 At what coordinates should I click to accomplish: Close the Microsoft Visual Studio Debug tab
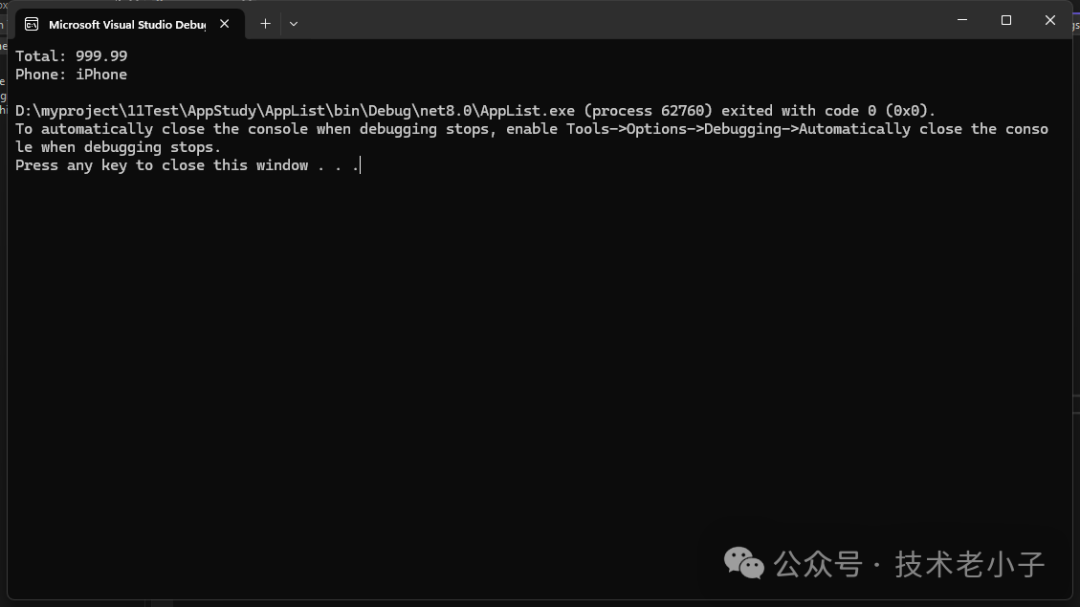point(224,24)
